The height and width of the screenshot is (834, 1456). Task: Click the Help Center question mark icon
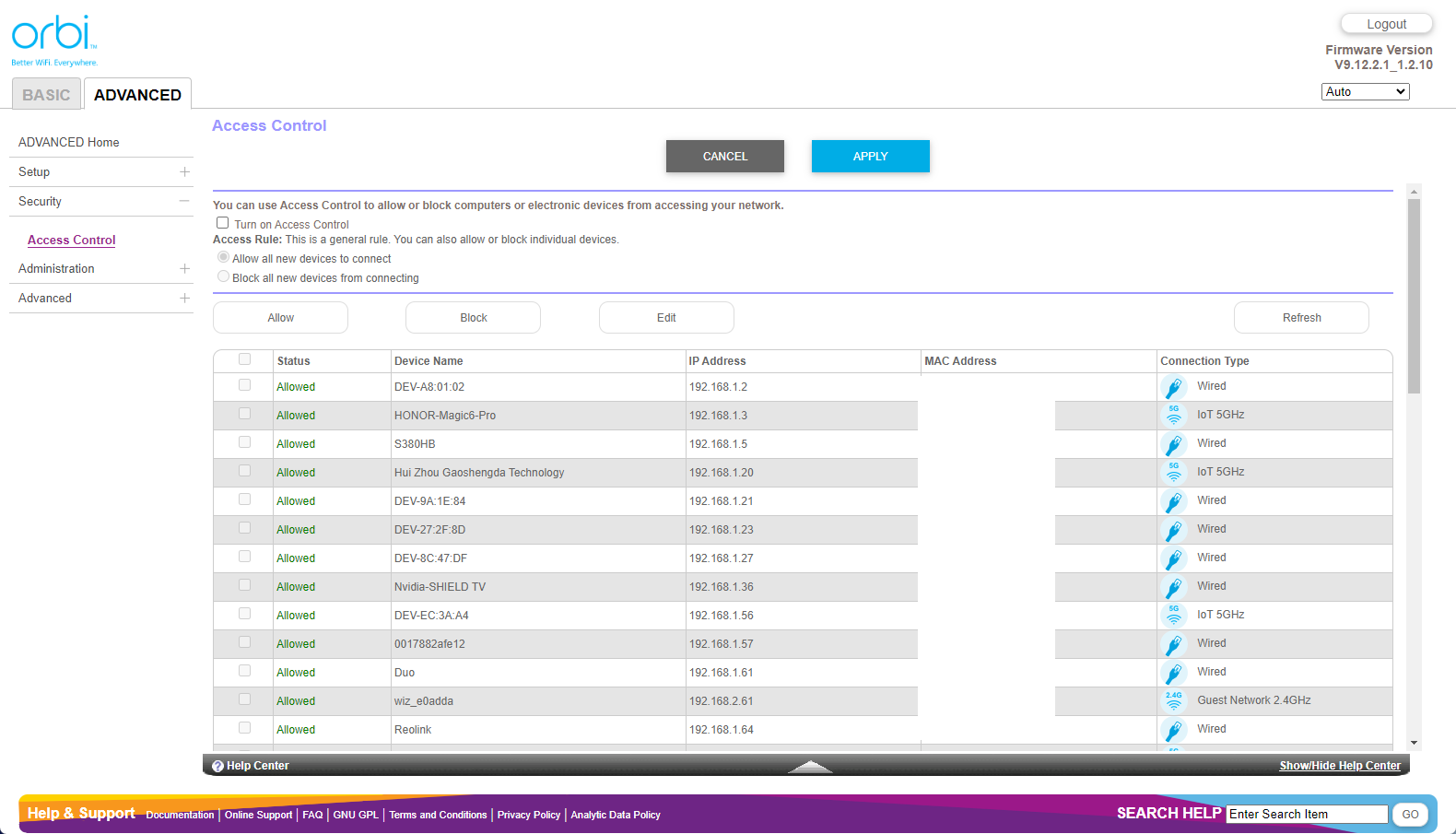pos(218,766)
